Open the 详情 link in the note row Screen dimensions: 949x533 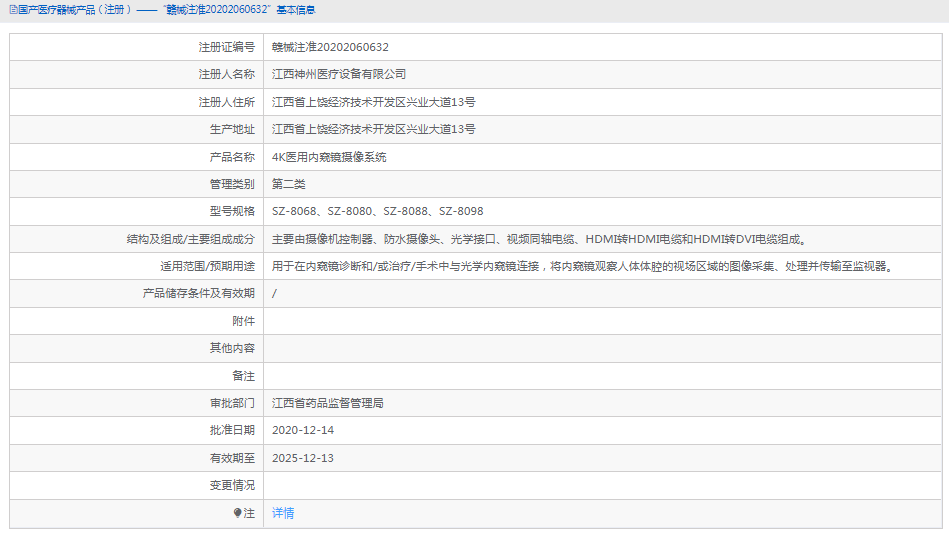(283, 513)
